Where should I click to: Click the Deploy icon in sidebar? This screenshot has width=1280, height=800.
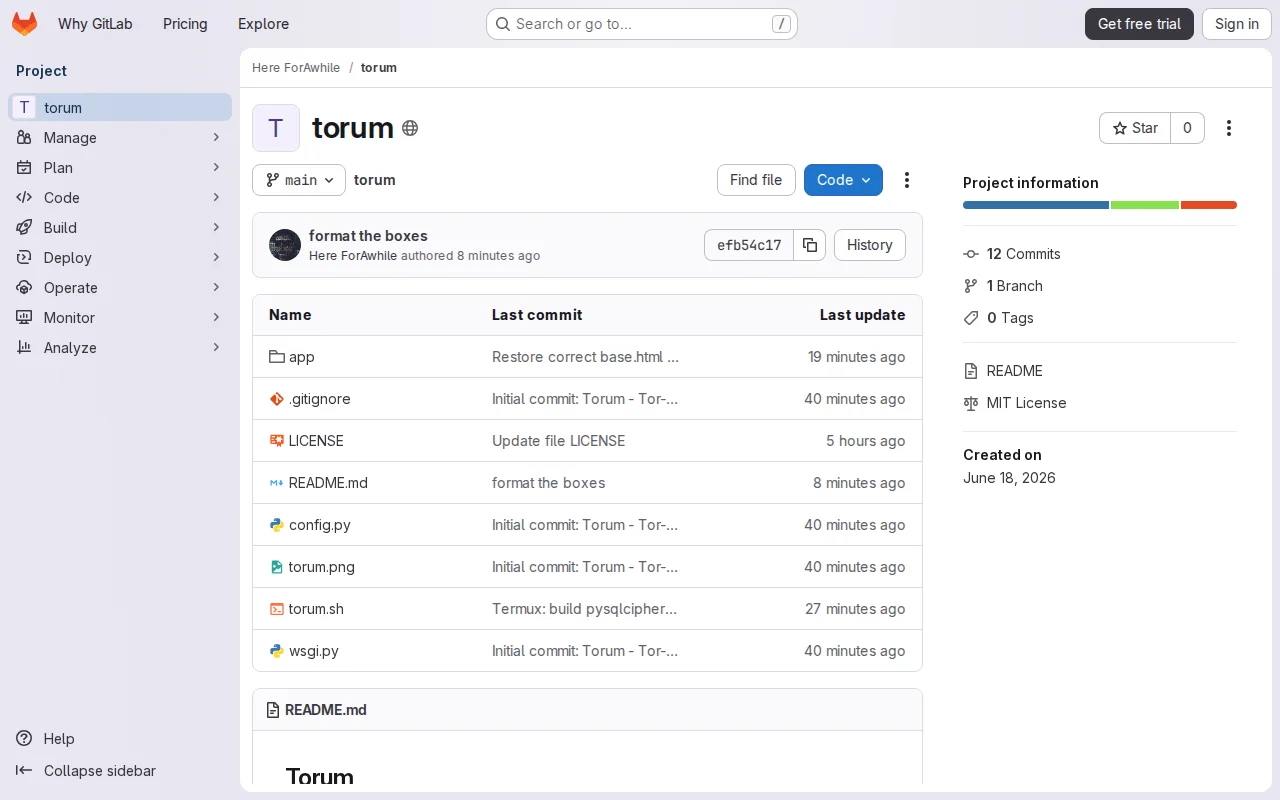(x=24, y=257)
